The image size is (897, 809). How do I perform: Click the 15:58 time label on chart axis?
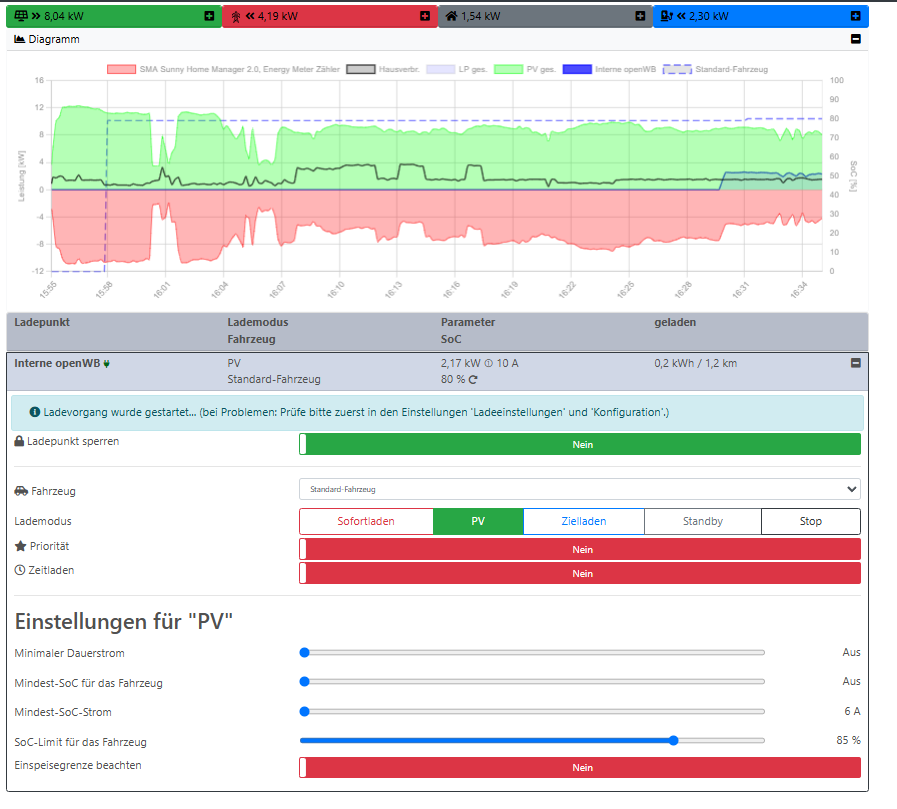(x=104, y=290)
